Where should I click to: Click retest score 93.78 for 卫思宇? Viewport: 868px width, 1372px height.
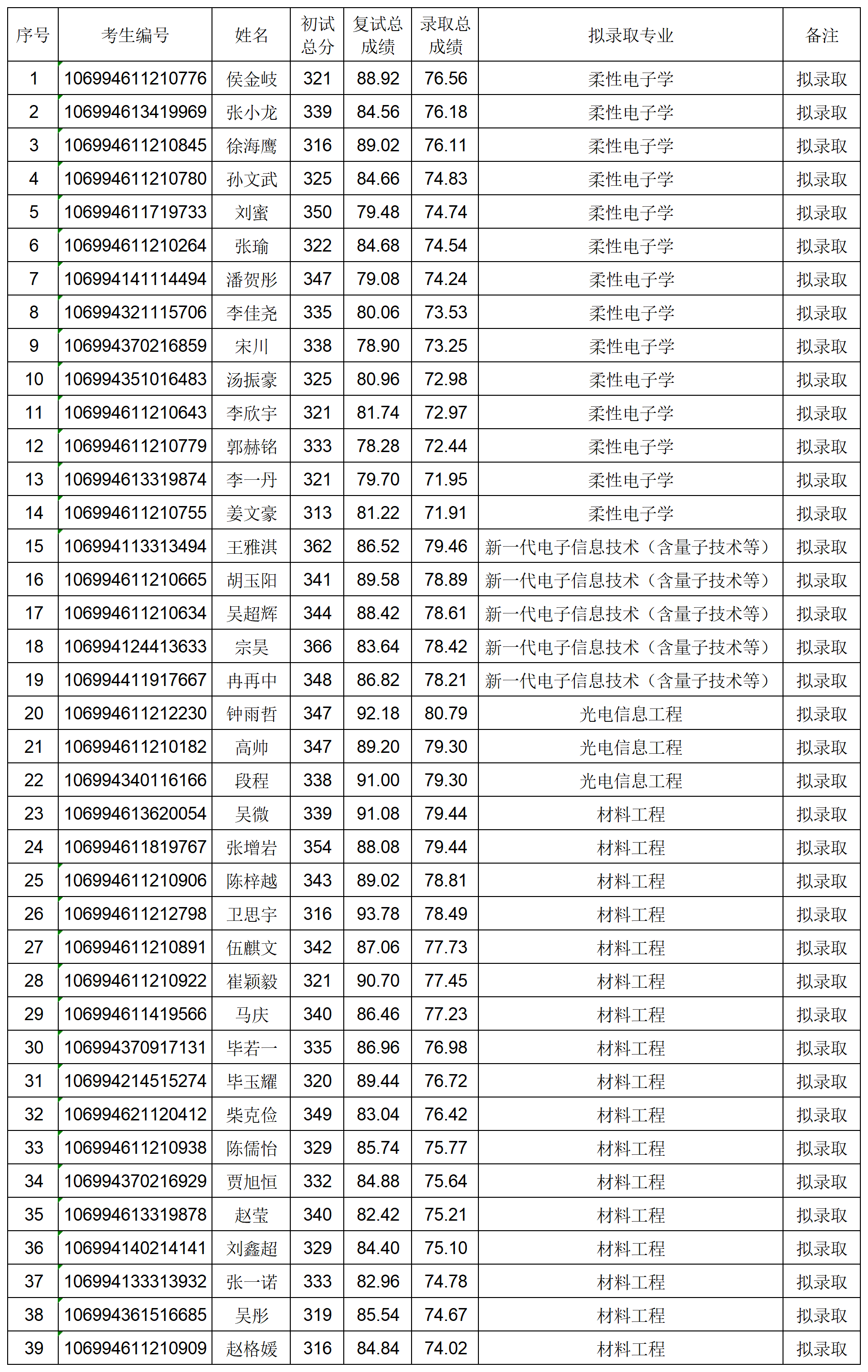(377, 914)
